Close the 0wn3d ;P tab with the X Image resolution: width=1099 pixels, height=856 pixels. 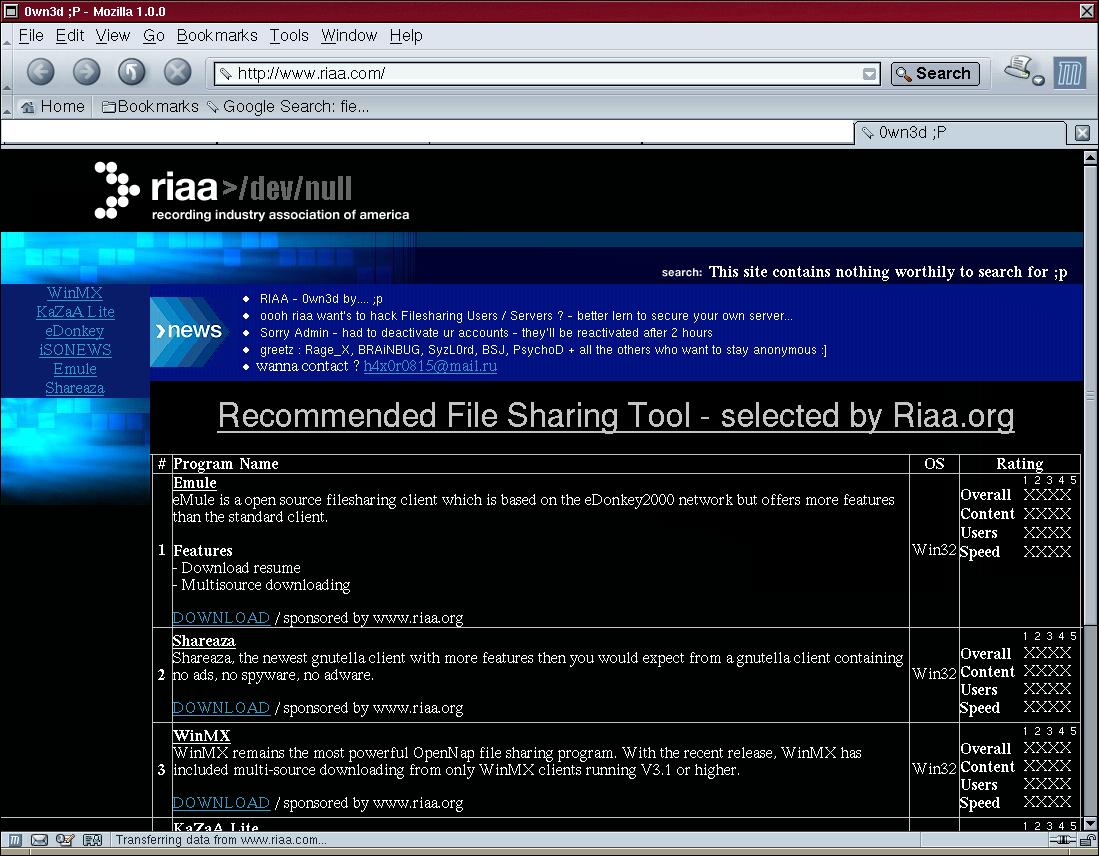pyautogui.click(x=1082, y=133)
